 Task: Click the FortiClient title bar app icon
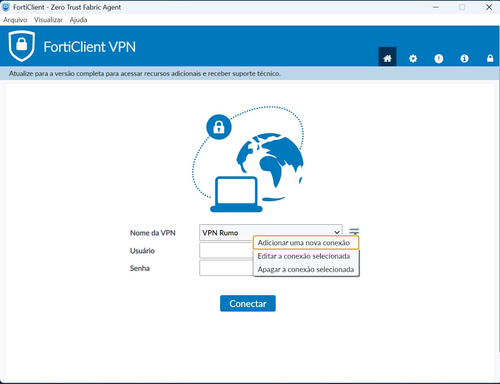6,7
